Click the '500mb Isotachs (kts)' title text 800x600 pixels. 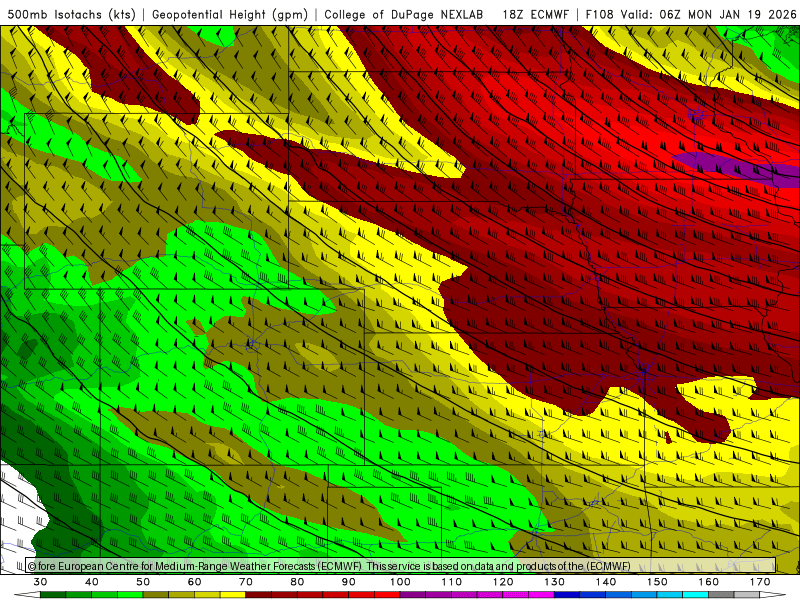(71, 14)
